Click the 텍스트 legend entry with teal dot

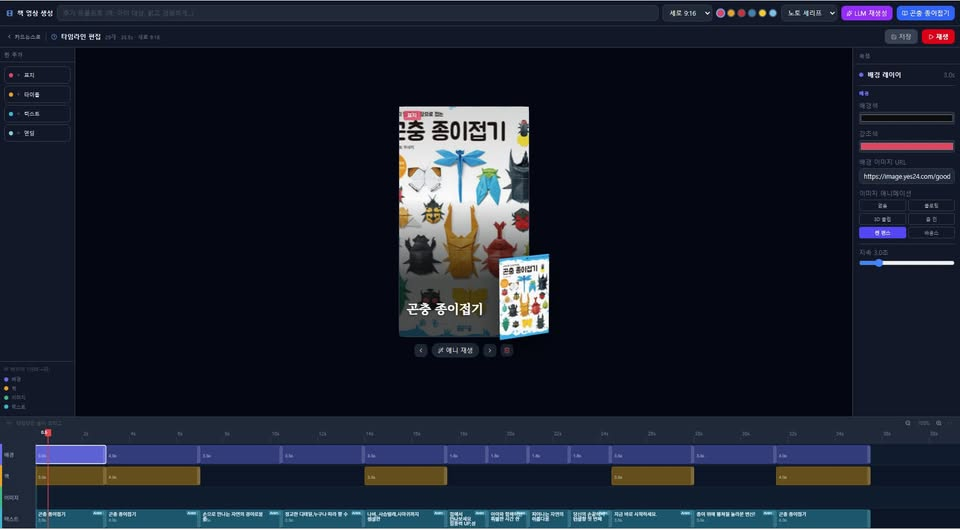click(x=15, y=406)
